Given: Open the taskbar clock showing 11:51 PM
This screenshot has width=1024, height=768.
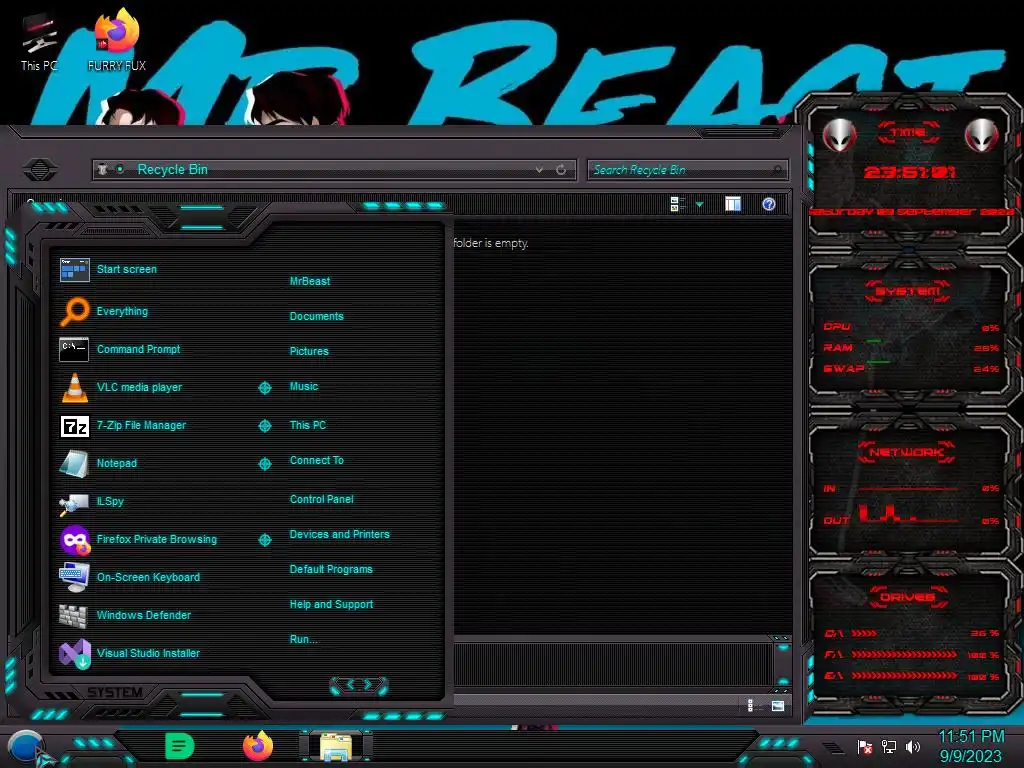Looking at the screenshot, I should (x=970, y=746).
